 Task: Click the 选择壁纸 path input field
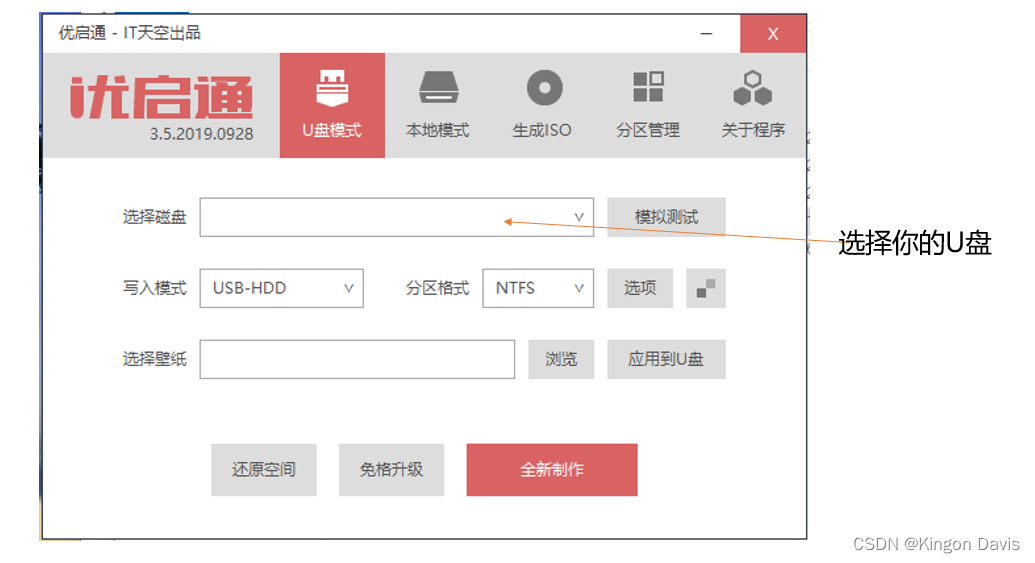pyautogui.click(x=357, y=359)
